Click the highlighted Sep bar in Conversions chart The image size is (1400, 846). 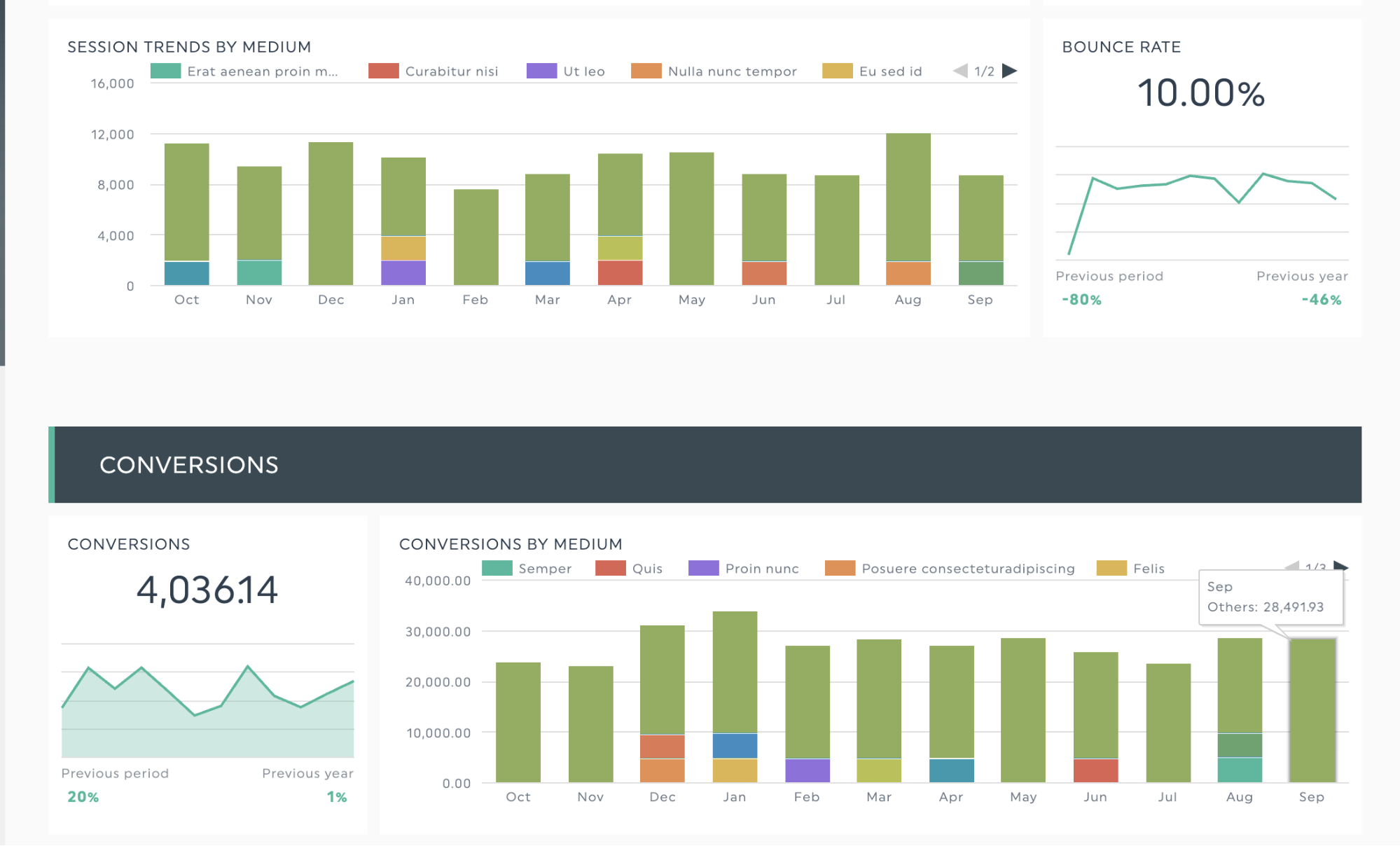click(x=1312, y=709)
